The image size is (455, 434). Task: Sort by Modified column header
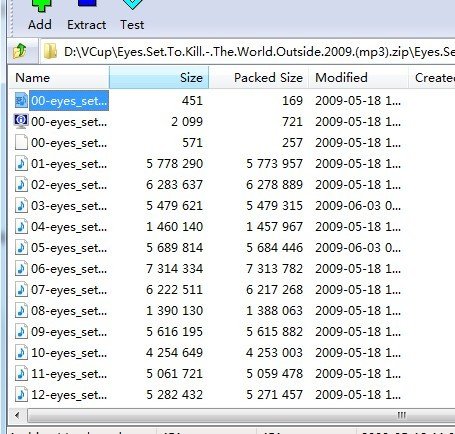click(358, 78)
